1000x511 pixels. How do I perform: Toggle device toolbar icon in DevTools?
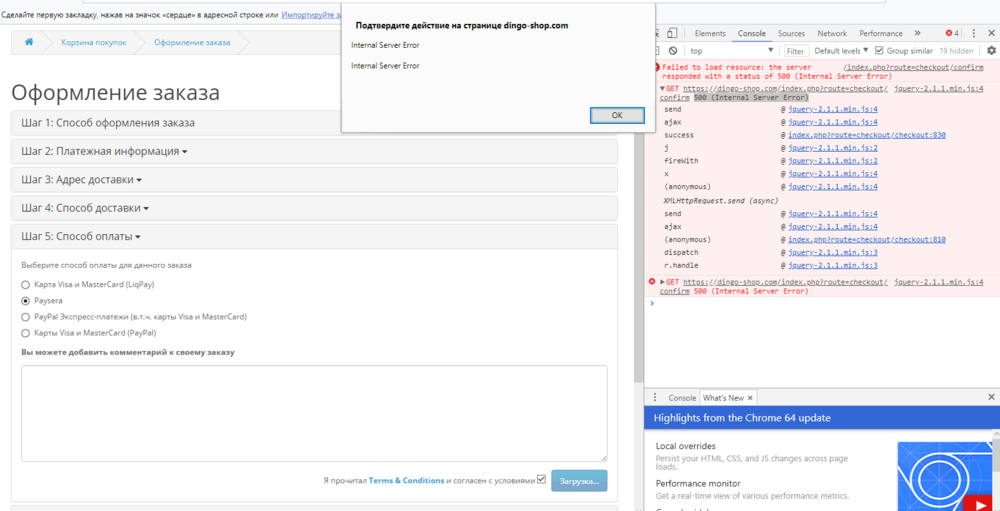[672, 33]
